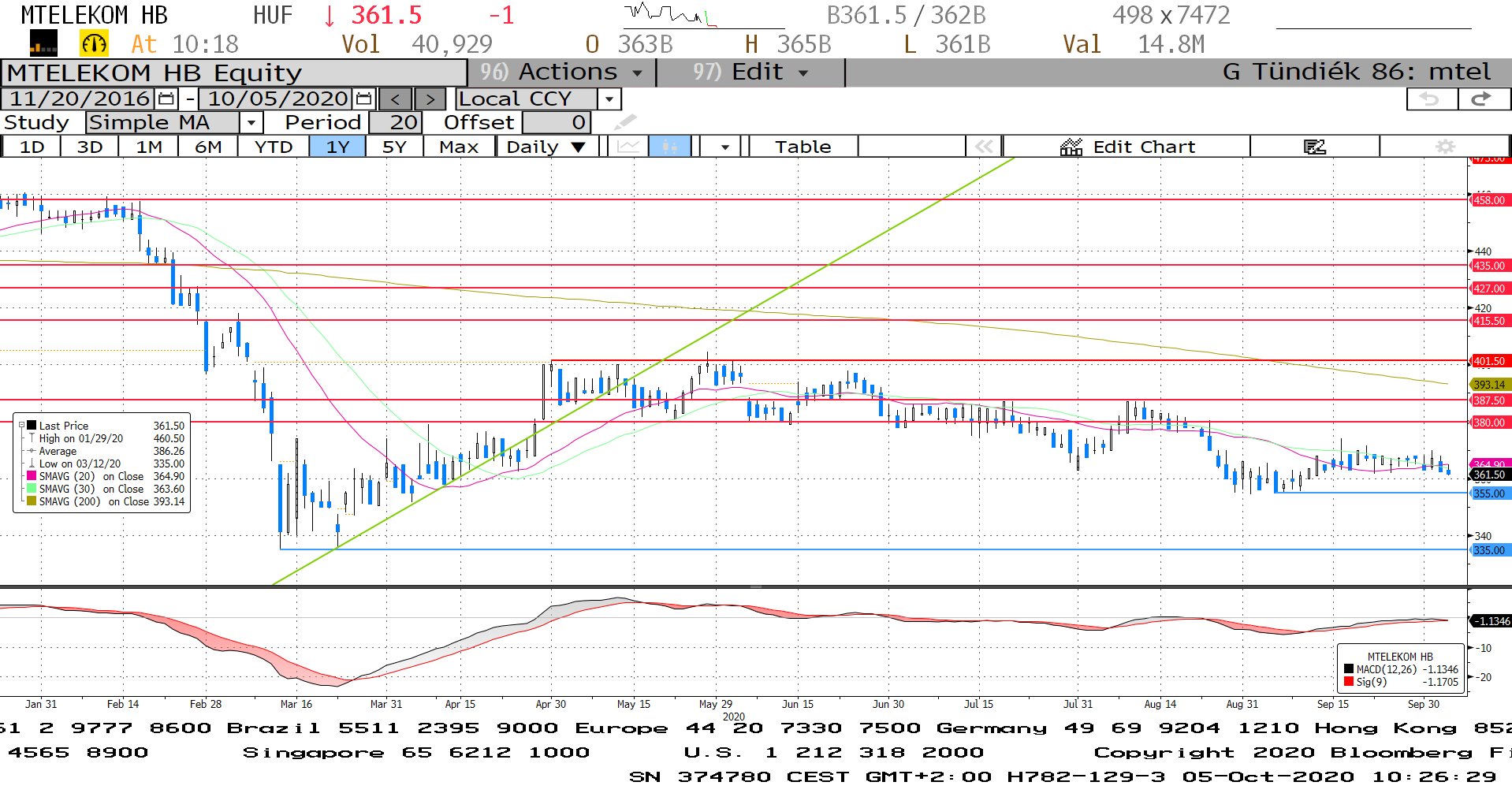Click the MTELEKOM HB Equity security field
Screen dimensions: 1512x808
coord(234,73)
